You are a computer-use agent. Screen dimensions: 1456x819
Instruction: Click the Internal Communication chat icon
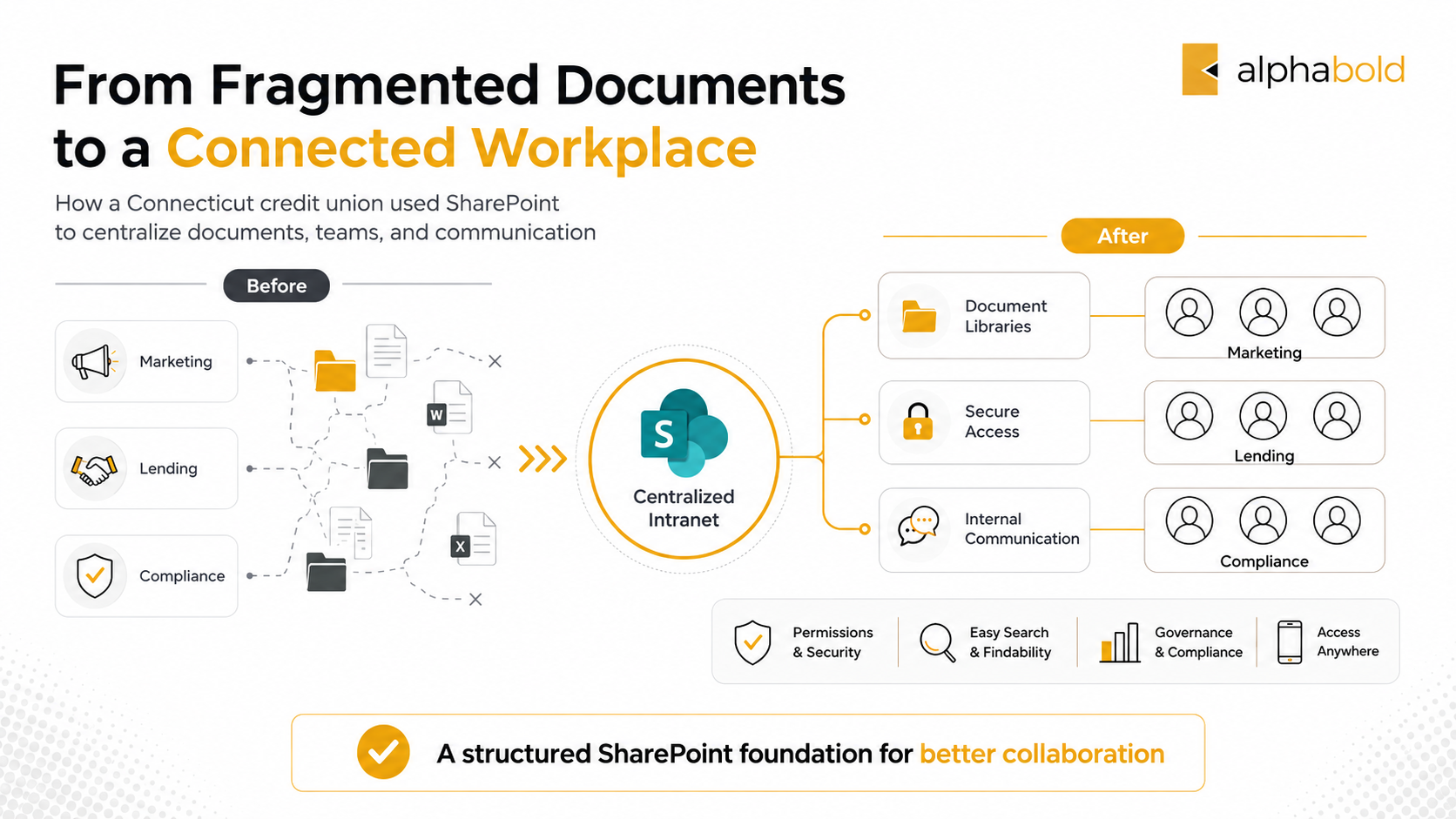click(919, 527)
